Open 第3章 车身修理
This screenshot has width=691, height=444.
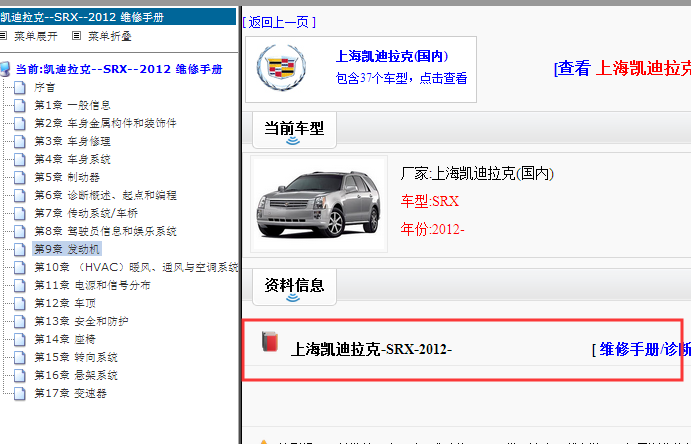click(72, 142)
